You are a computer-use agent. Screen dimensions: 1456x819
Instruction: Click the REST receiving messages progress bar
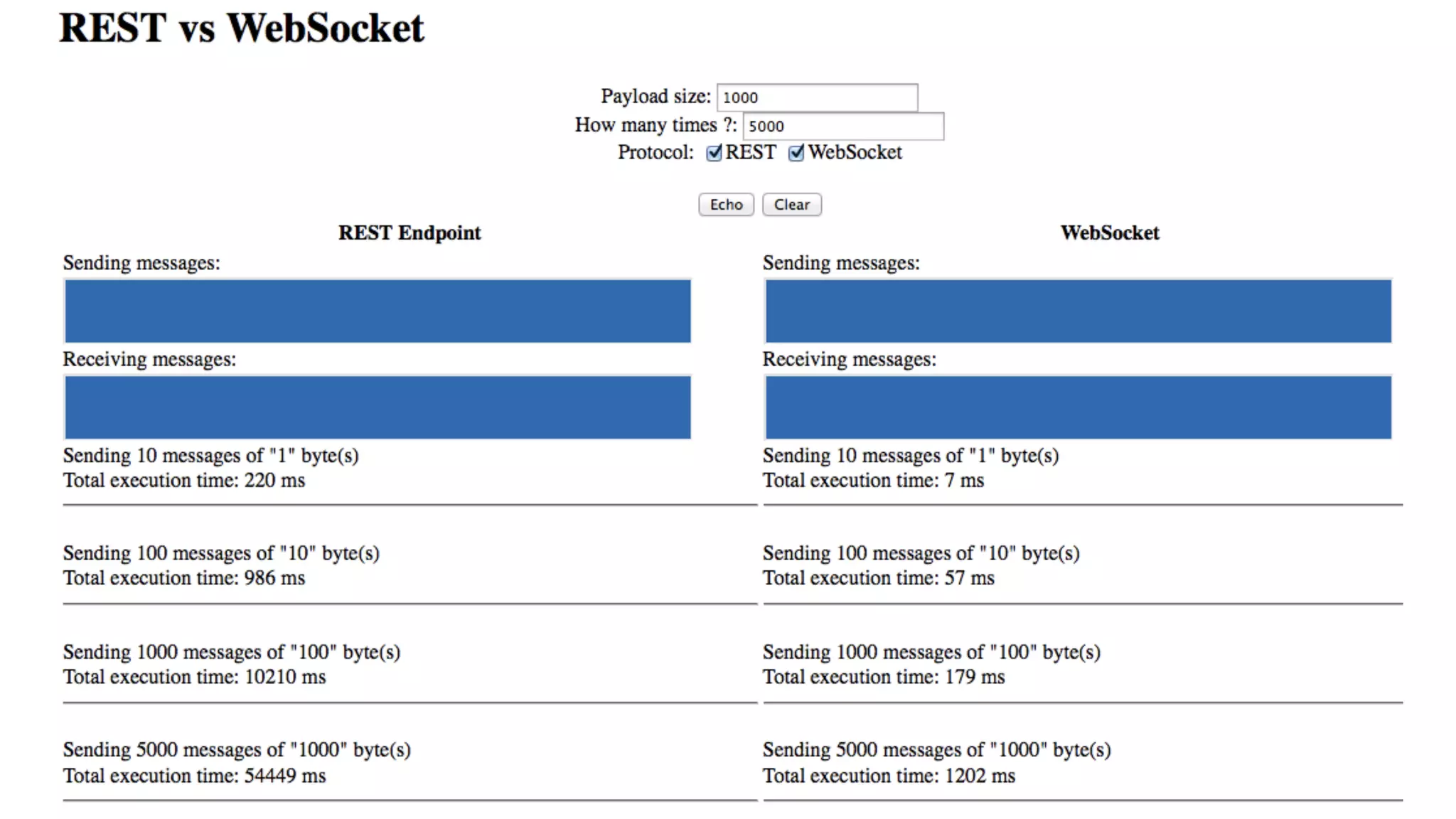[x=378, y=407]
